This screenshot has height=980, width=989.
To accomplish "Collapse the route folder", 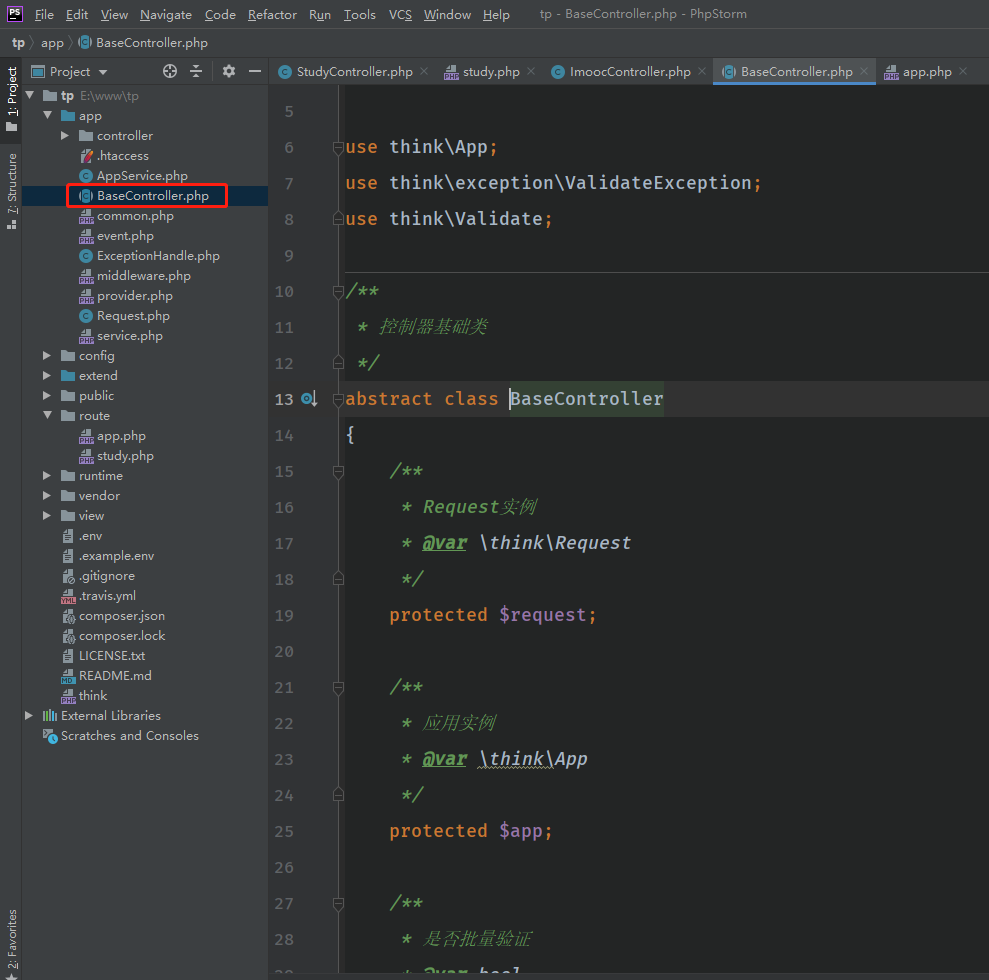I will [x=47, y=416].
